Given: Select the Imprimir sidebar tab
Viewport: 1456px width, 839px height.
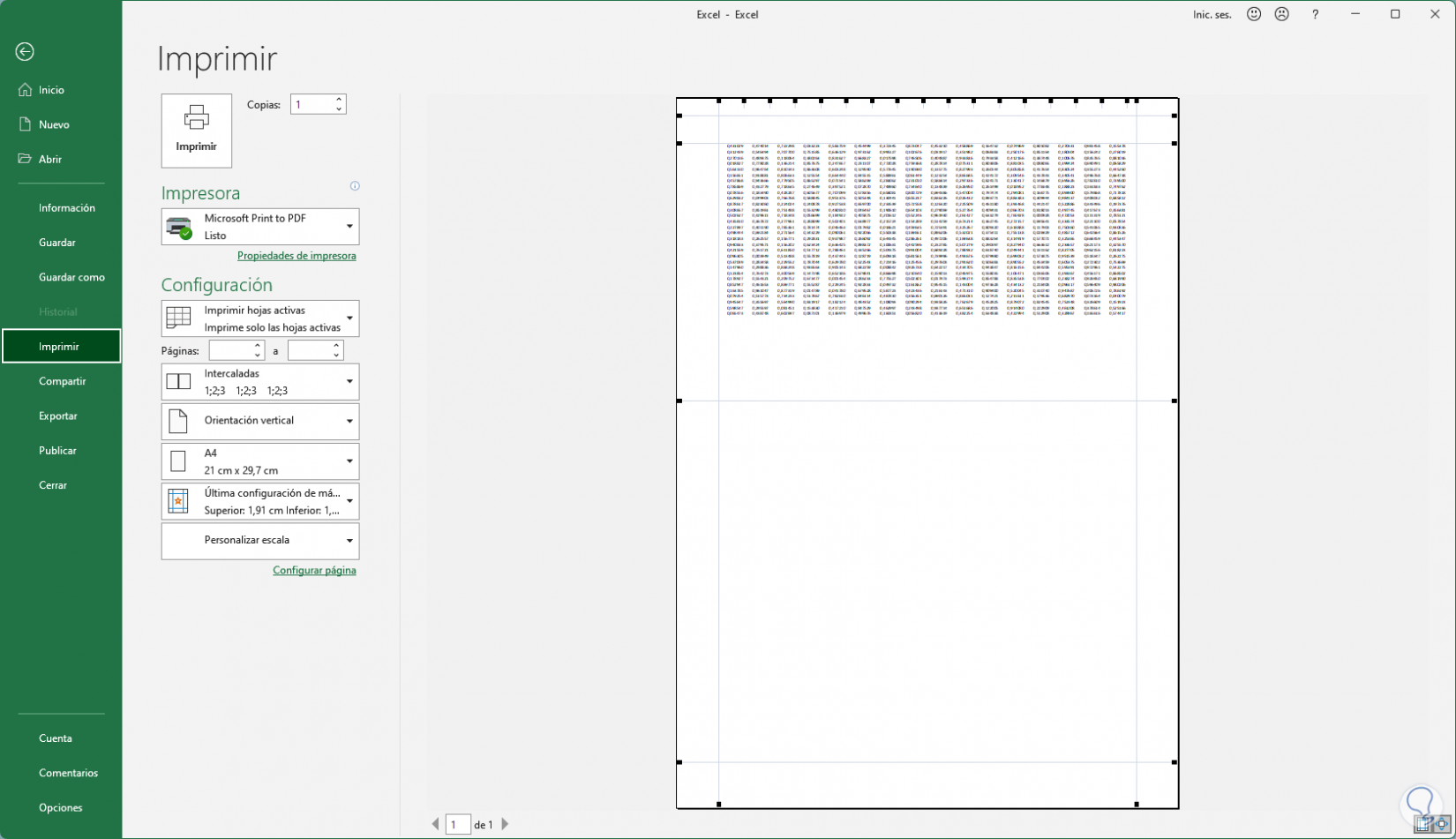Looking at the screenshot, I should (x=61, y=347).
